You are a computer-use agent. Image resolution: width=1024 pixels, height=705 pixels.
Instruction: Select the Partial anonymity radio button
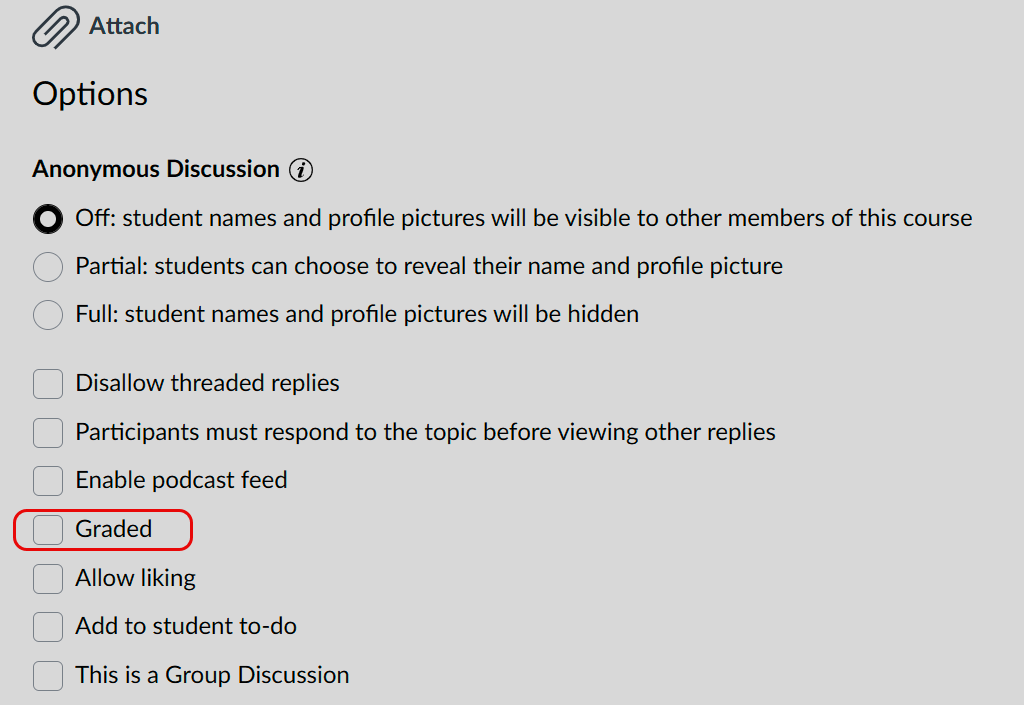point(48,267)
